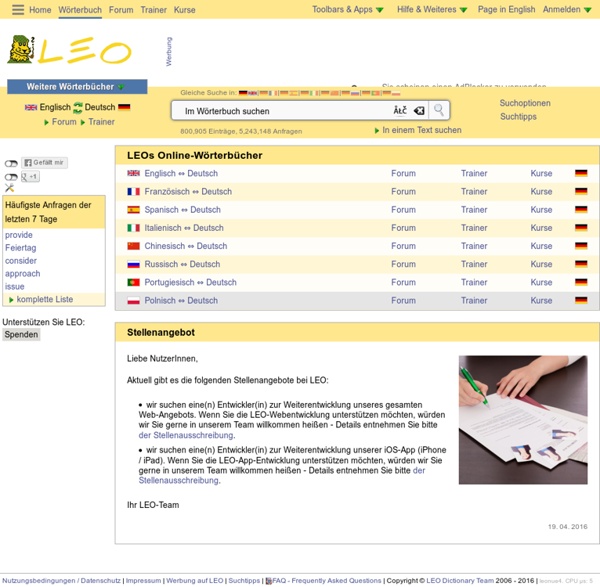Open the wrench settings icon in sidebar
Screen dimensions: 600x587
click(x=10, y=188)
